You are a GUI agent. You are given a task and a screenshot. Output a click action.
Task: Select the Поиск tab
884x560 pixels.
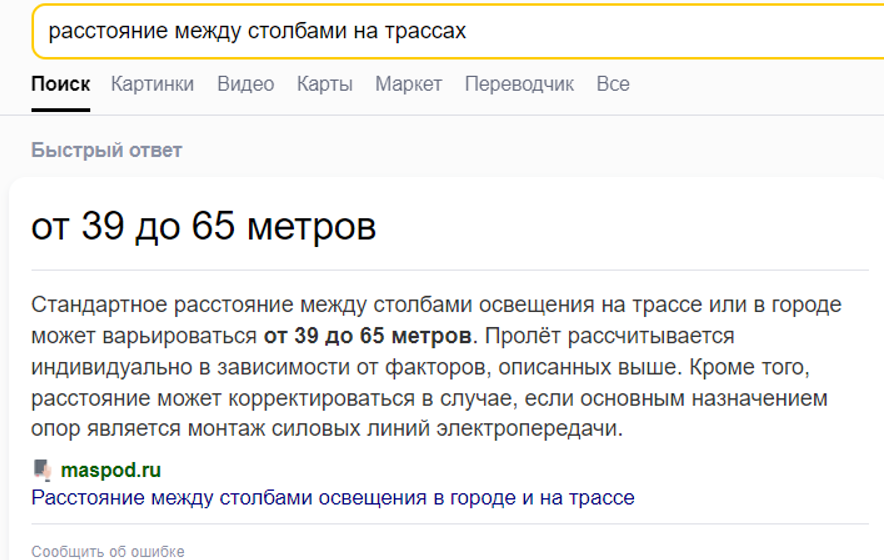pyautogui.click(x=60, y=84)
